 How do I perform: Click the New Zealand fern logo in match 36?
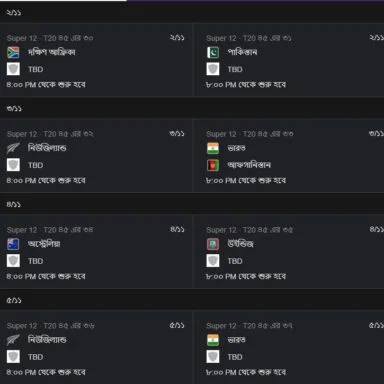point(13,340)
